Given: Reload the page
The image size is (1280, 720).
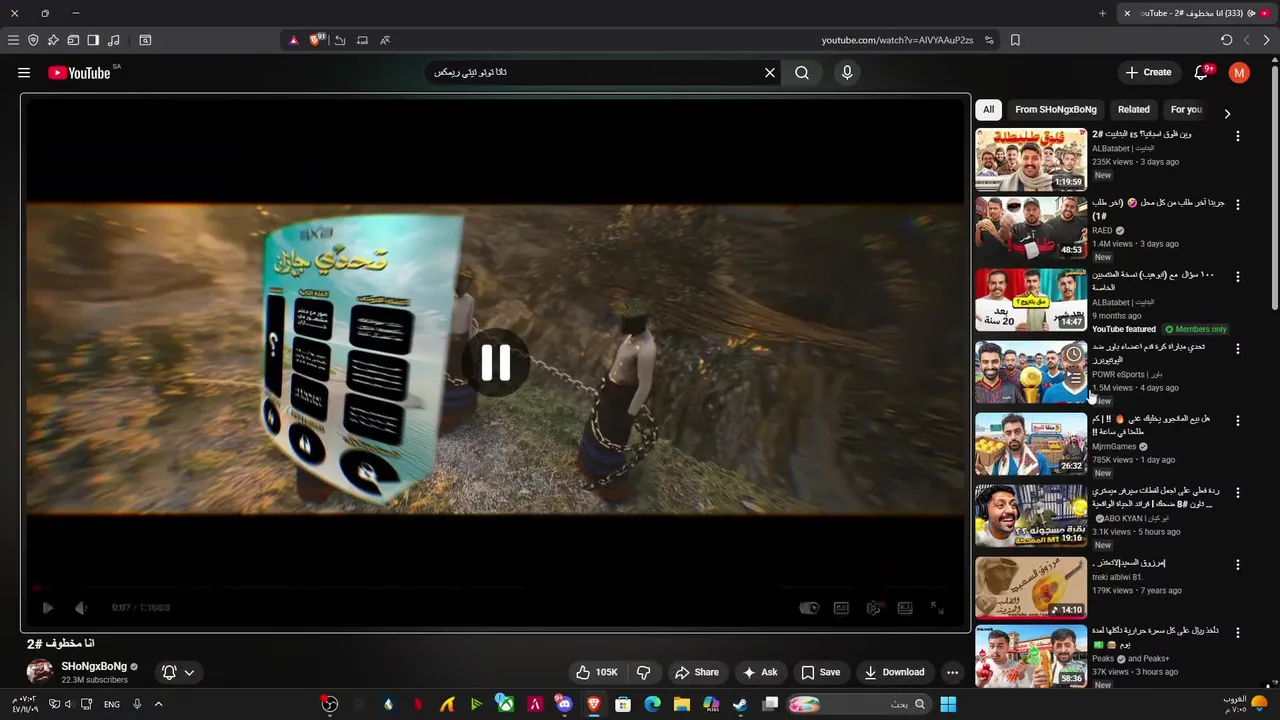Looking at the screenshot, I should [1227, 40].
